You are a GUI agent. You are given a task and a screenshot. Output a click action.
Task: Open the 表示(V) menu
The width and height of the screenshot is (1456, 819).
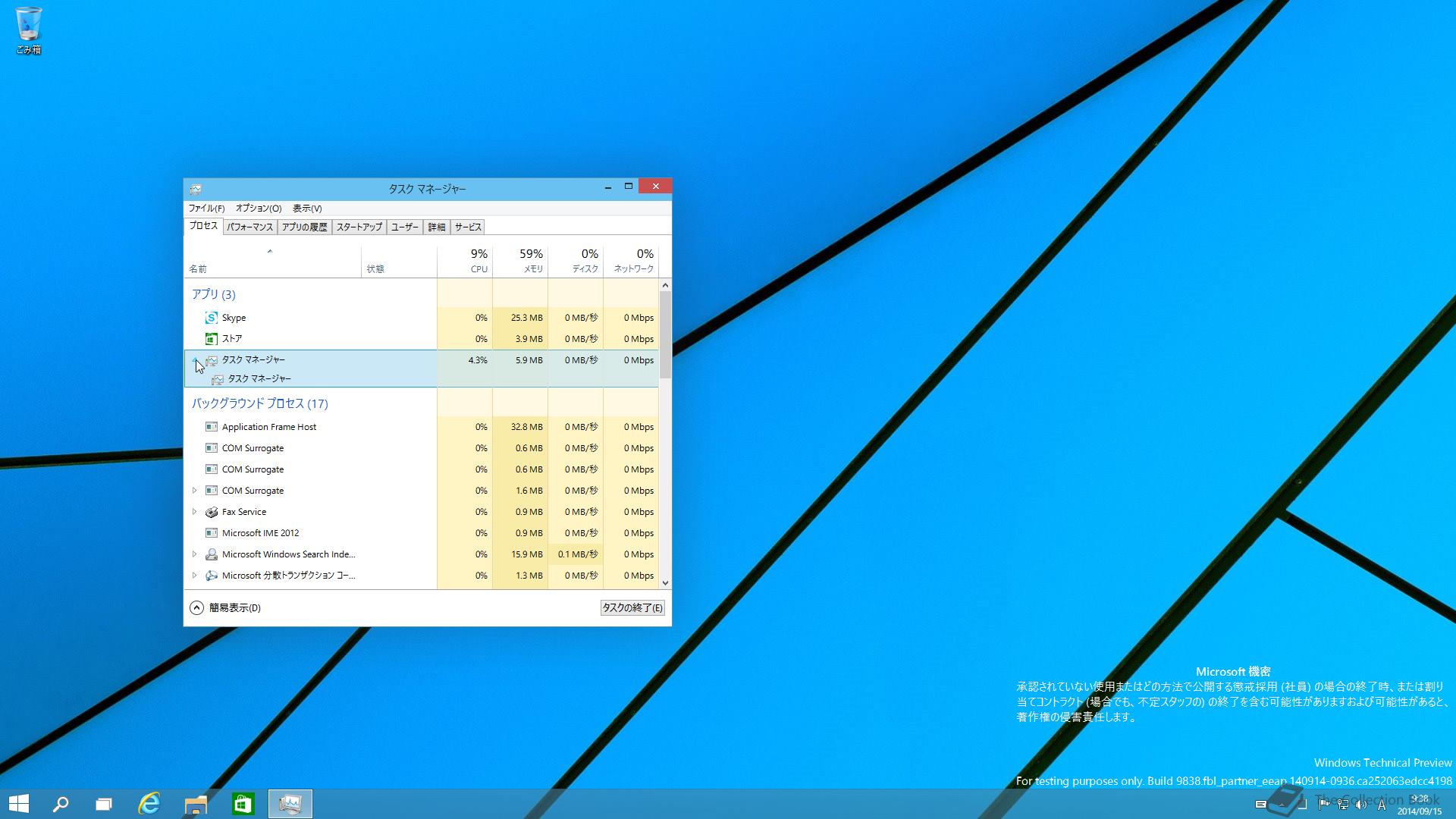point(307,209)
